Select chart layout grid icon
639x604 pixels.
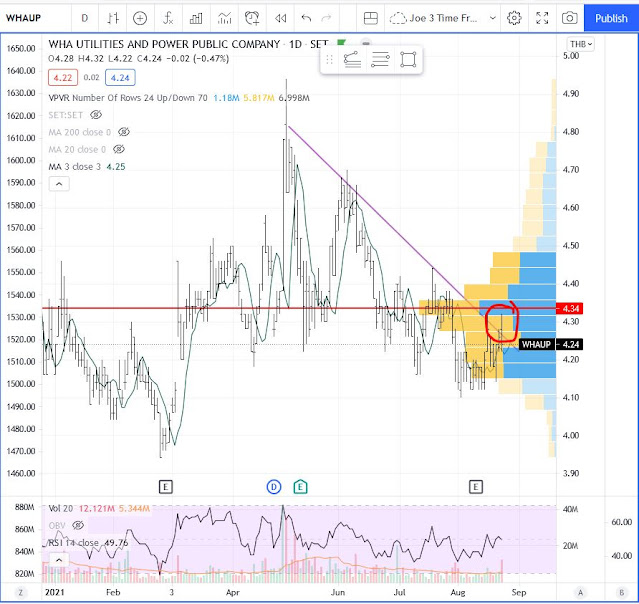[370, 18]
